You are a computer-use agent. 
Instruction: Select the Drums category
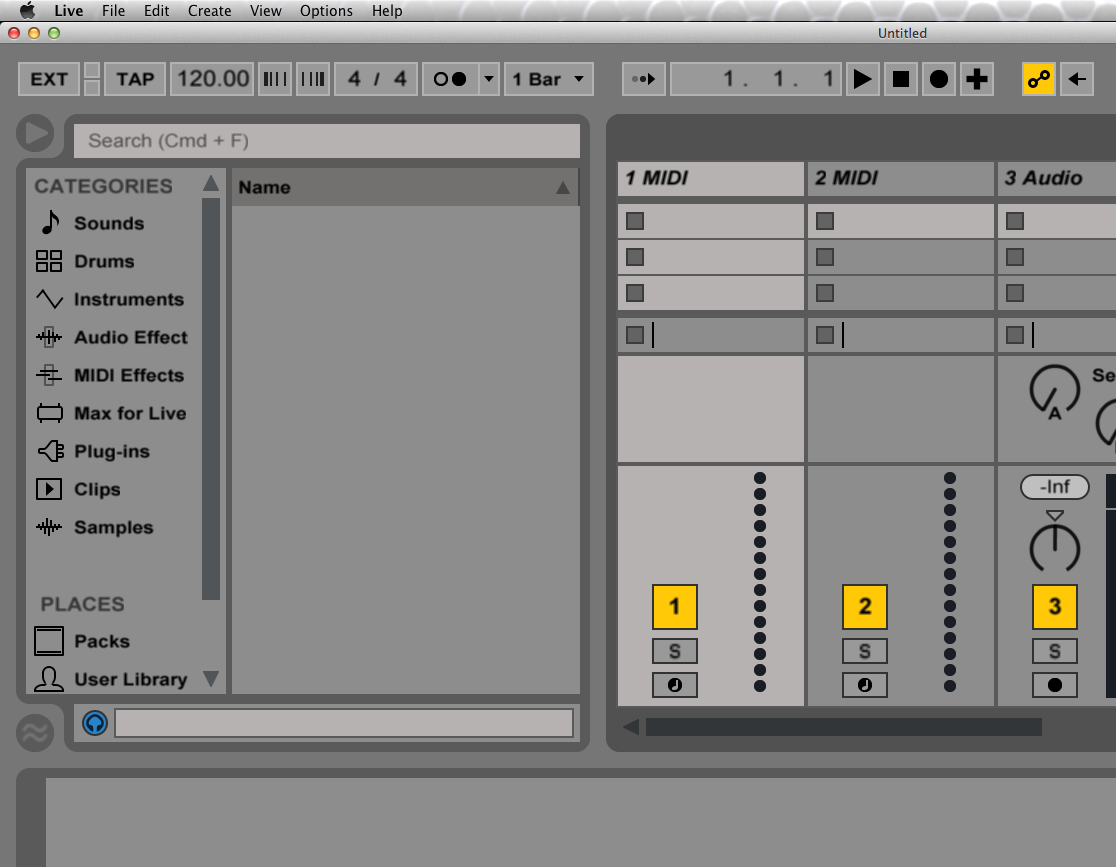(103, 261)
